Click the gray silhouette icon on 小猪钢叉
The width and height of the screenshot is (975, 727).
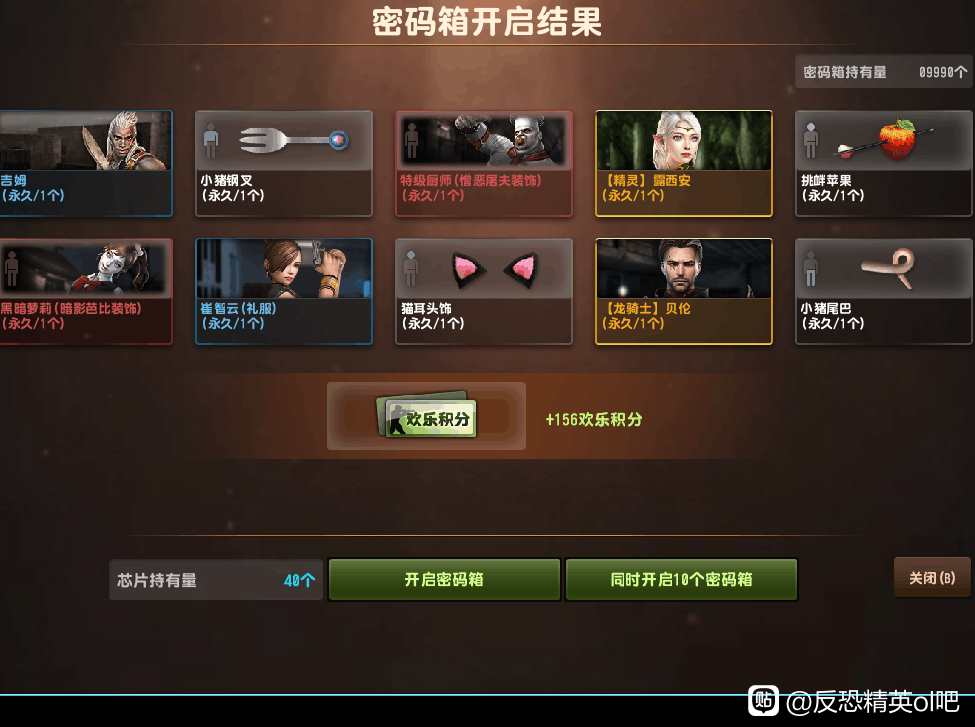point(211,141)
